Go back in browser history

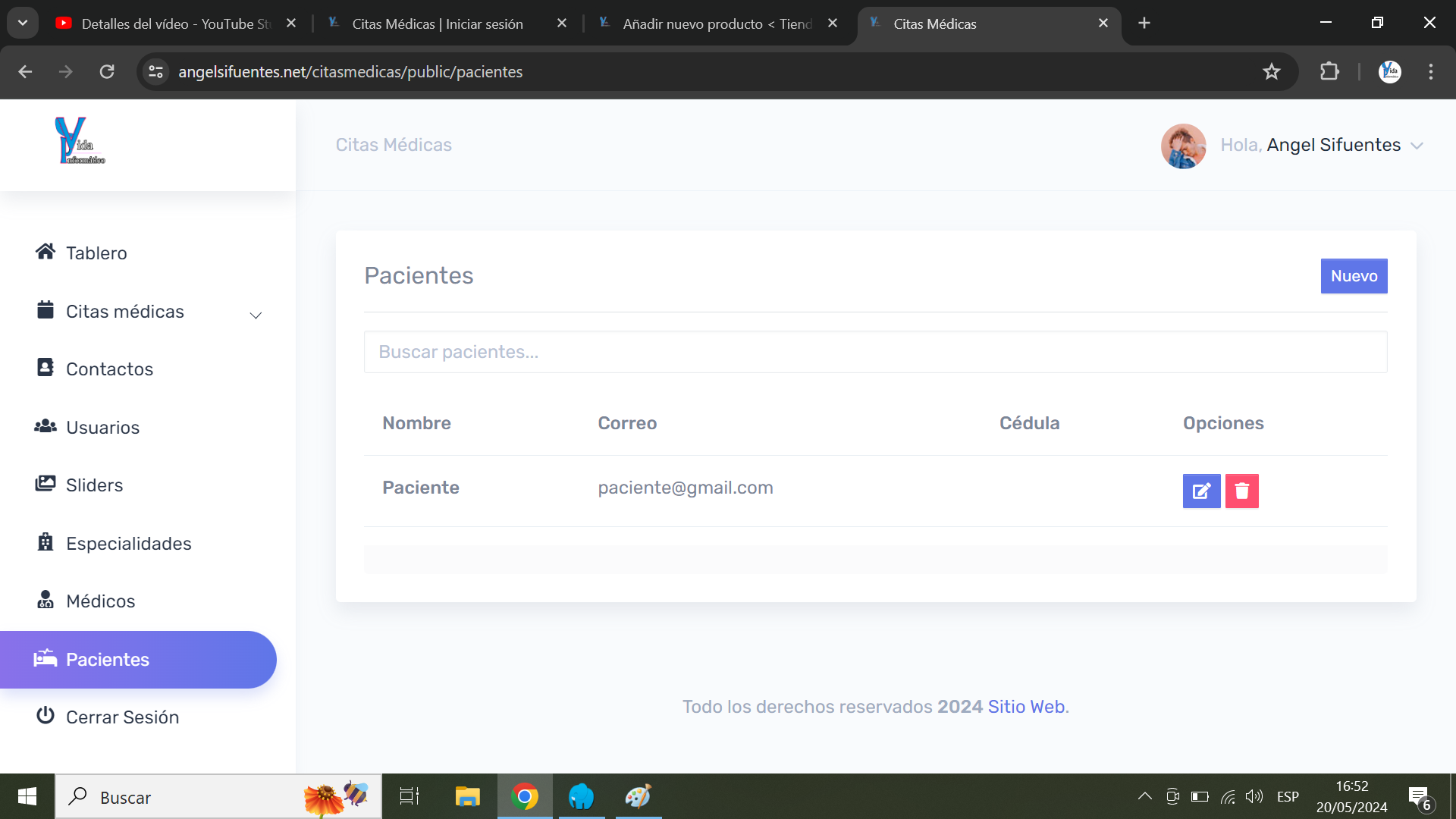tap(25, 71)
